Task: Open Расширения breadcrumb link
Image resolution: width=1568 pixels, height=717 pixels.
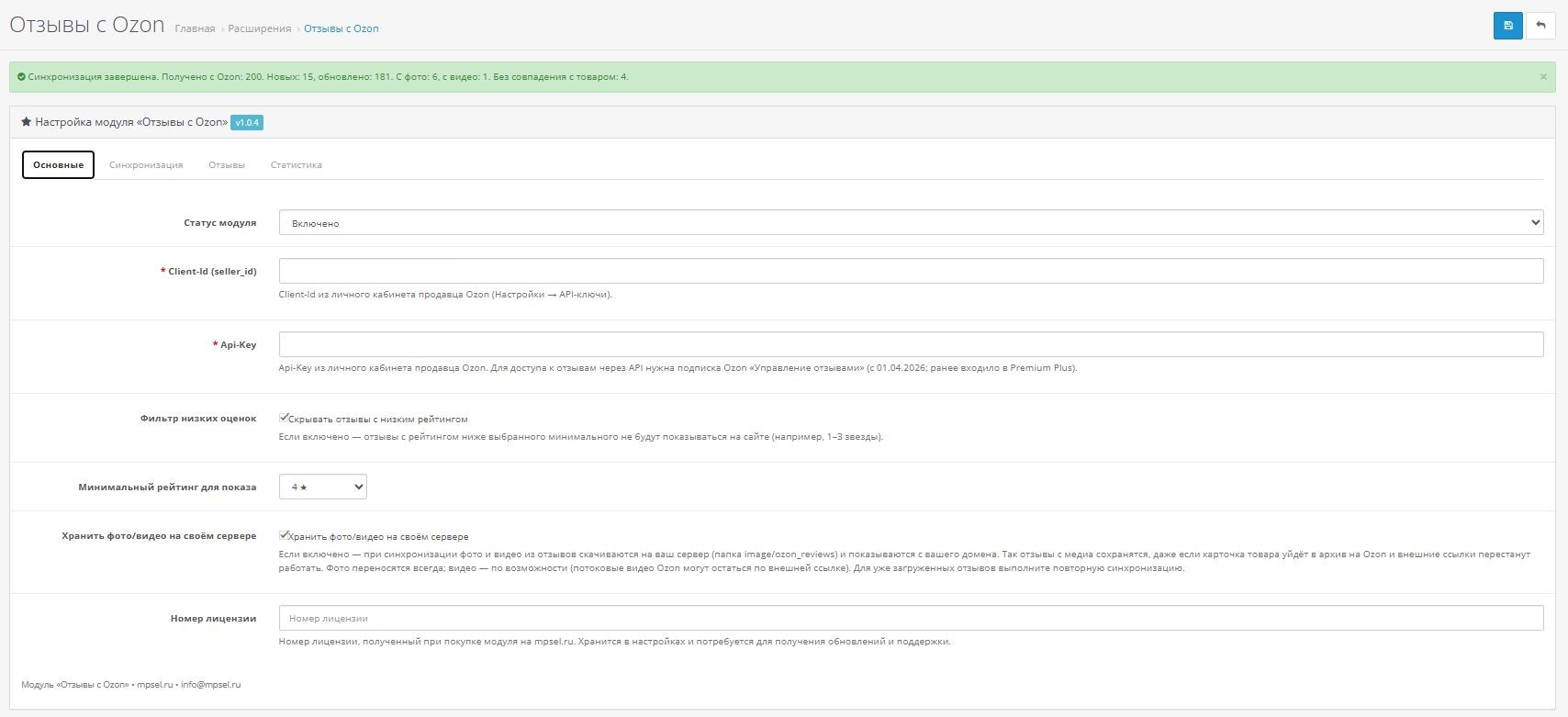Action: (260, 28)
